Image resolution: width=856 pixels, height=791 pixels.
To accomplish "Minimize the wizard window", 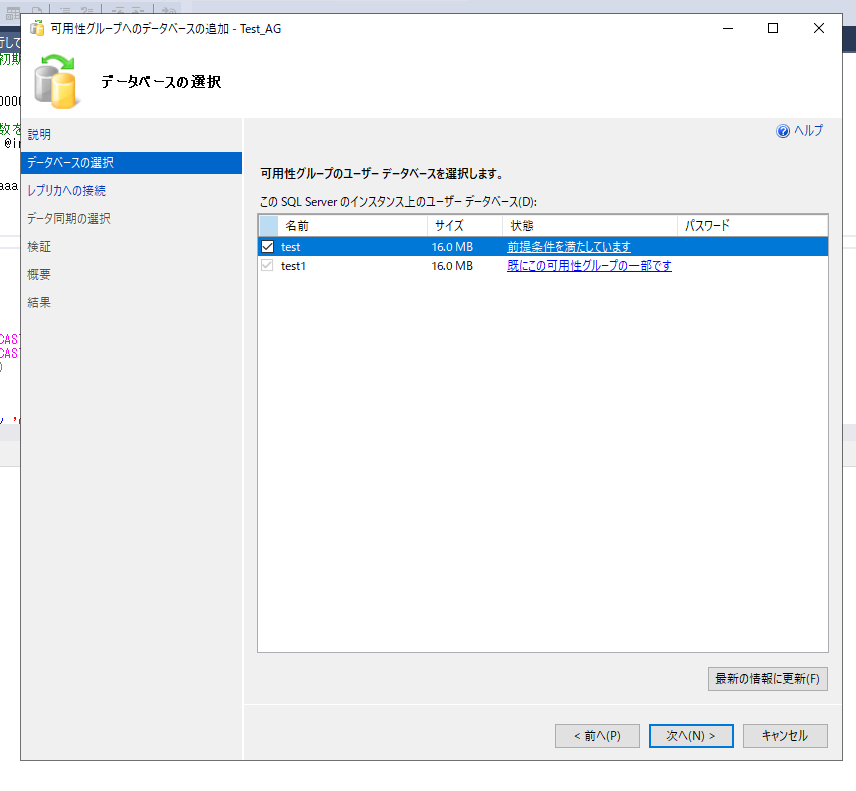I will (x=728, y=28).
